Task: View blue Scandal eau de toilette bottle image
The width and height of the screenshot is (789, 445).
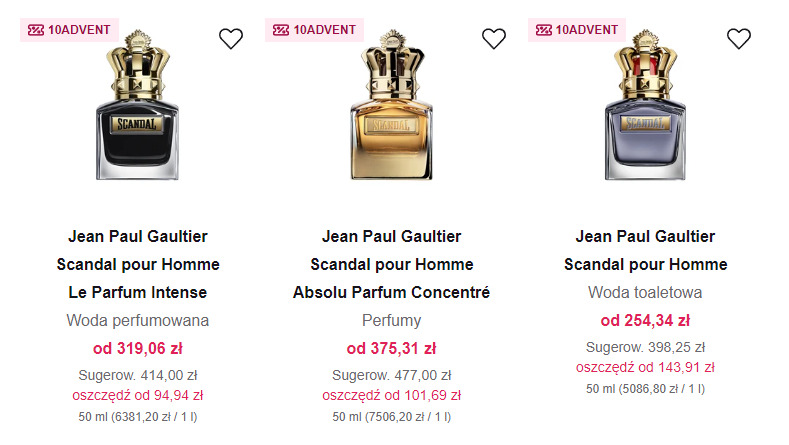Action: point(646,112)
